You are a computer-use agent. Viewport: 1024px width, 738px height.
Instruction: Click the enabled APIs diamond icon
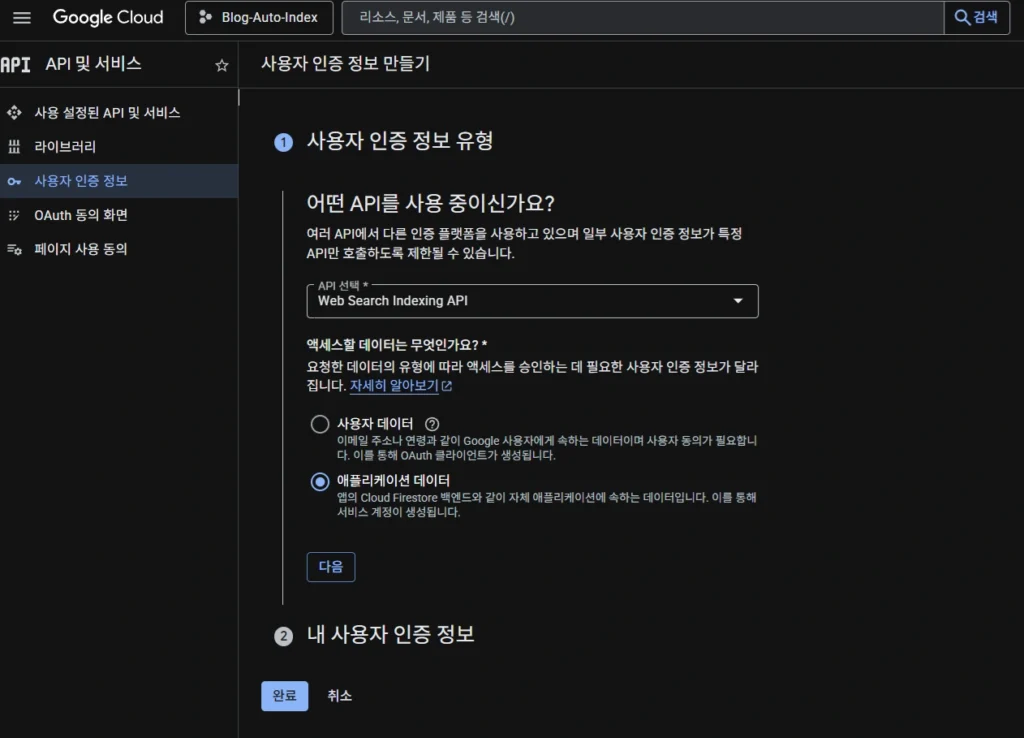[x=14, y=113]
